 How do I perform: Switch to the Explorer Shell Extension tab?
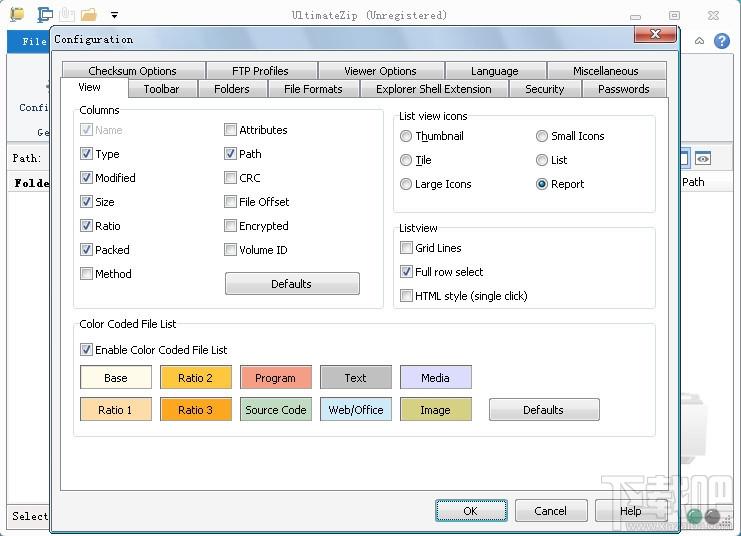(x=434, y=89)
